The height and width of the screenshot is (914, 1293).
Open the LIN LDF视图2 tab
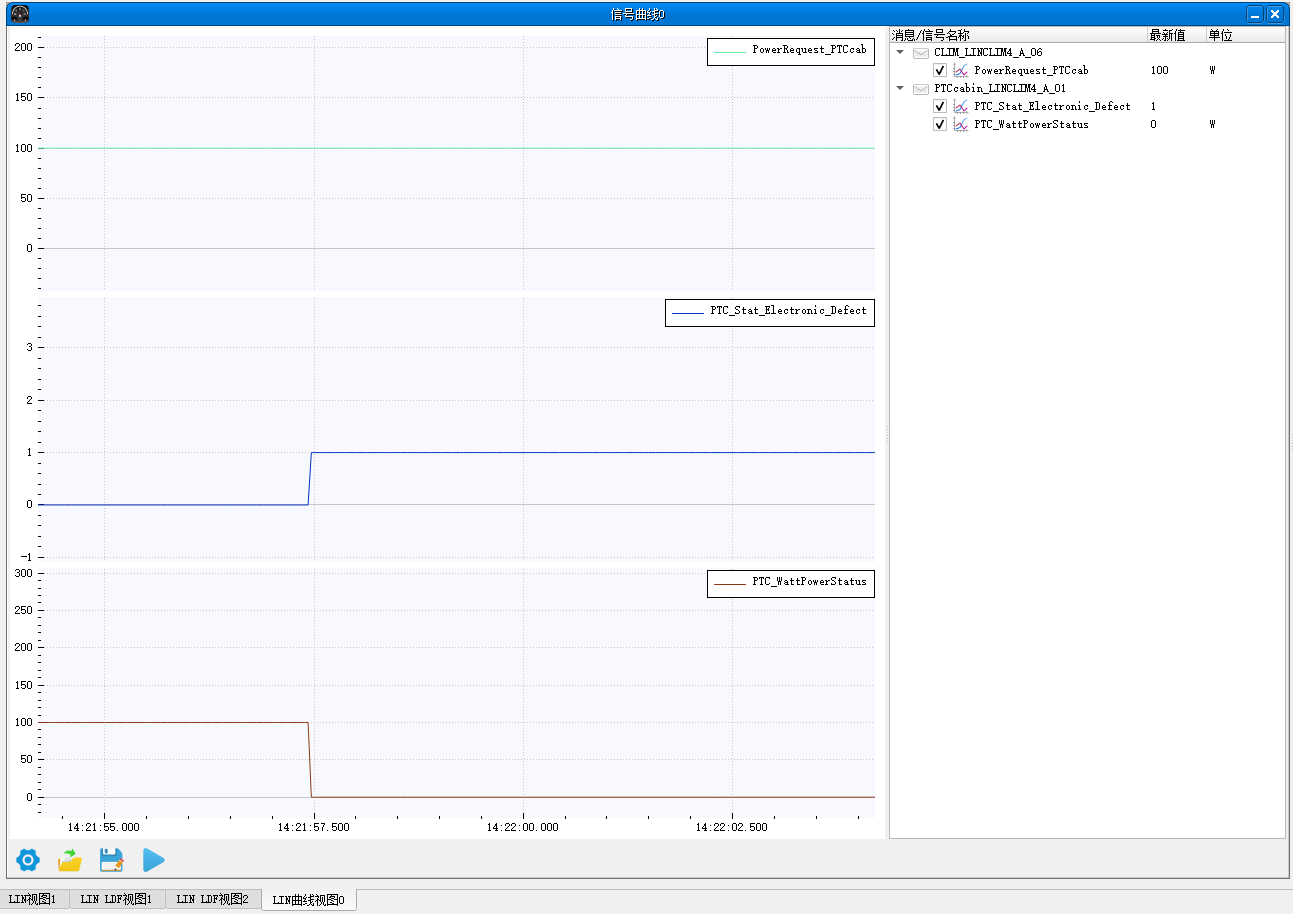click(x=213, y=899)
